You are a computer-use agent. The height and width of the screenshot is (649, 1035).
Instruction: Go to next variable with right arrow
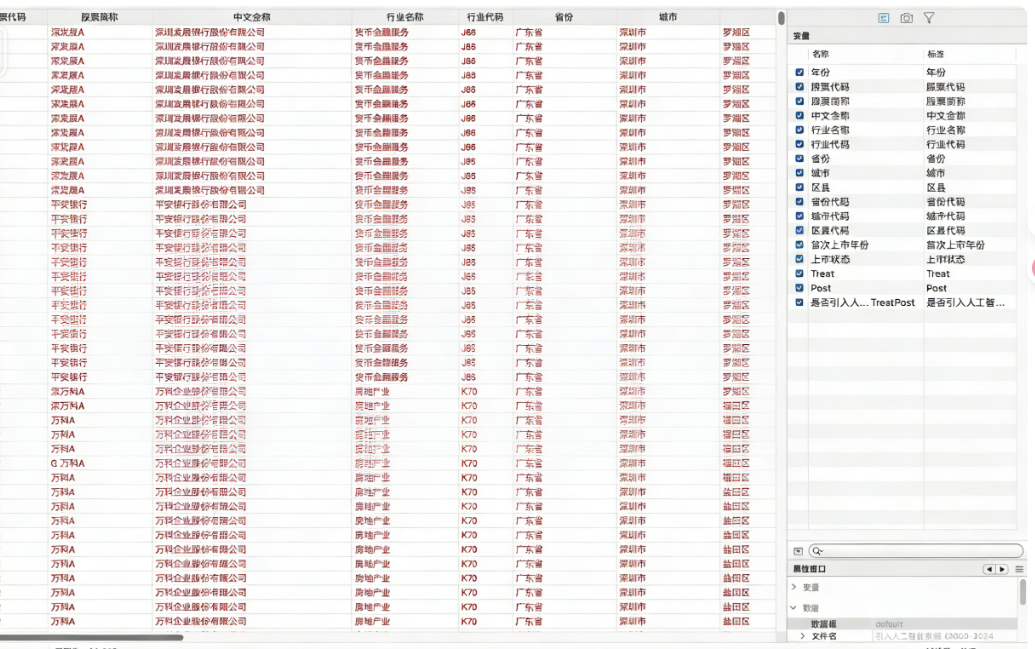tap(1002, 569)
